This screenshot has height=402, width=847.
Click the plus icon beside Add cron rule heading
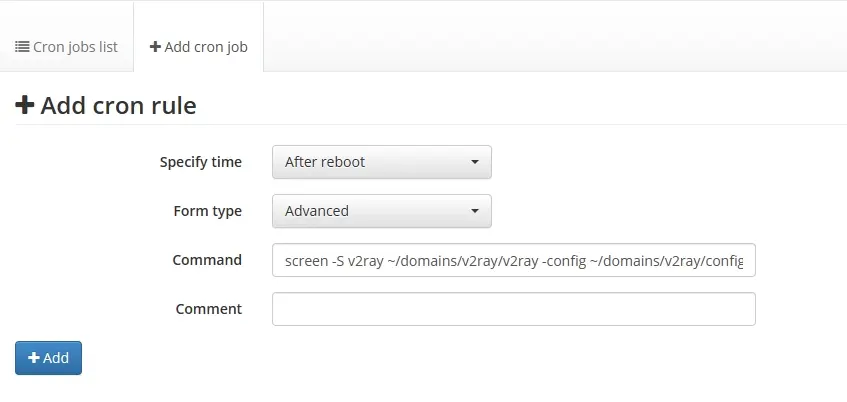[25, 105]
